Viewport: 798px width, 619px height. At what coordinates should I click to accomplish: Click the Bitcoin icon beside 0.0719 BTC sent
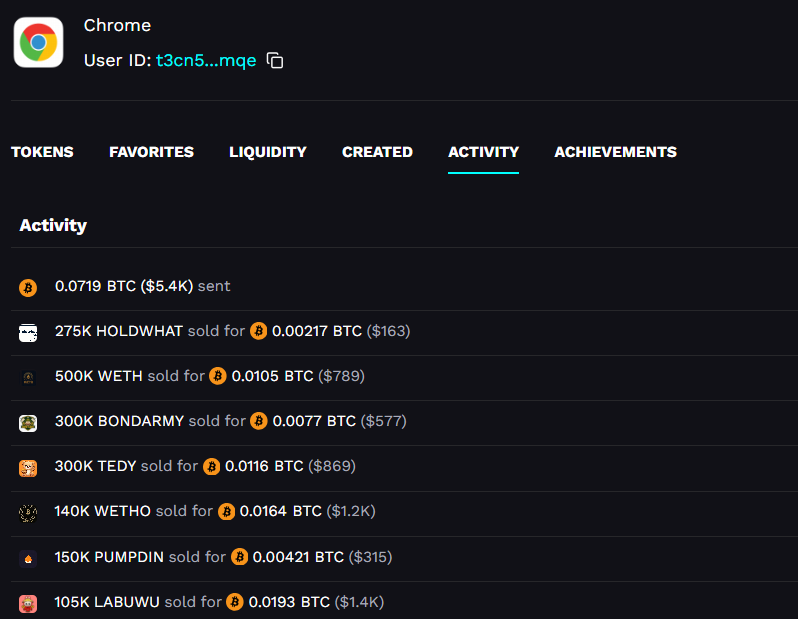pos(28,288)
